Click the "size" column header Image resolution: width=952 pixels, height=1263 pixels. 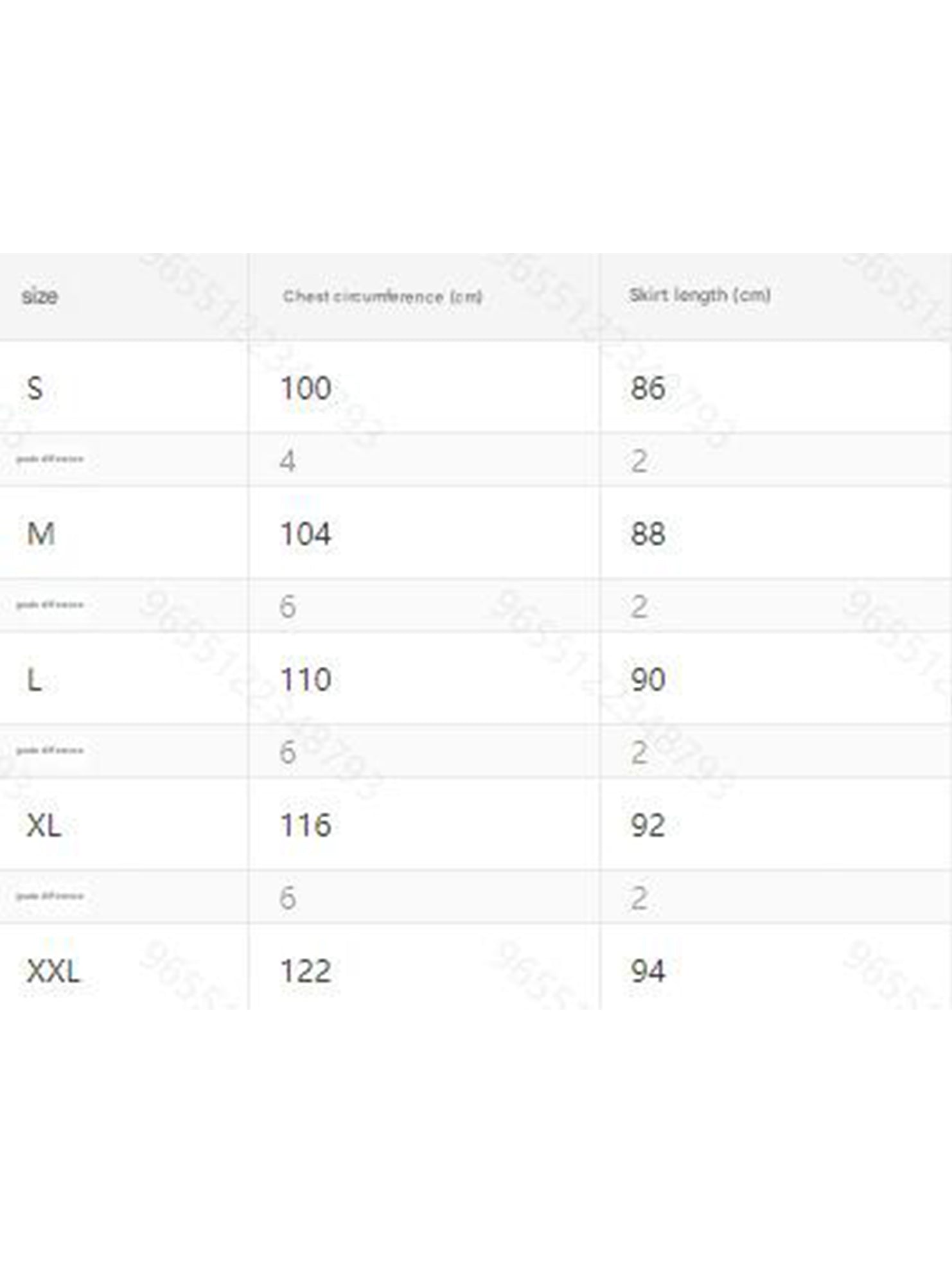pos(39,296)
